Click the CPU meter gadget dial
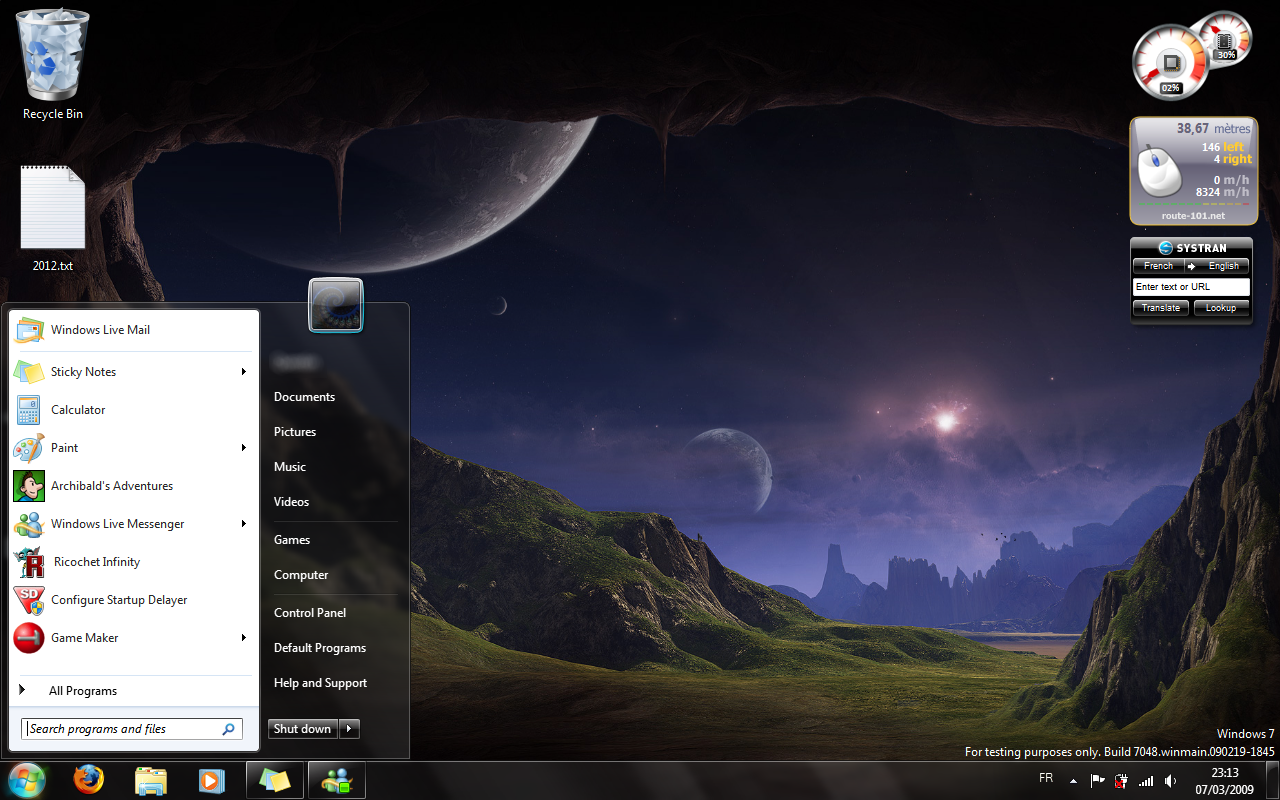The height and width of the screenshot is (800, 1280). pyautogui.click(x=1171, y=62)
